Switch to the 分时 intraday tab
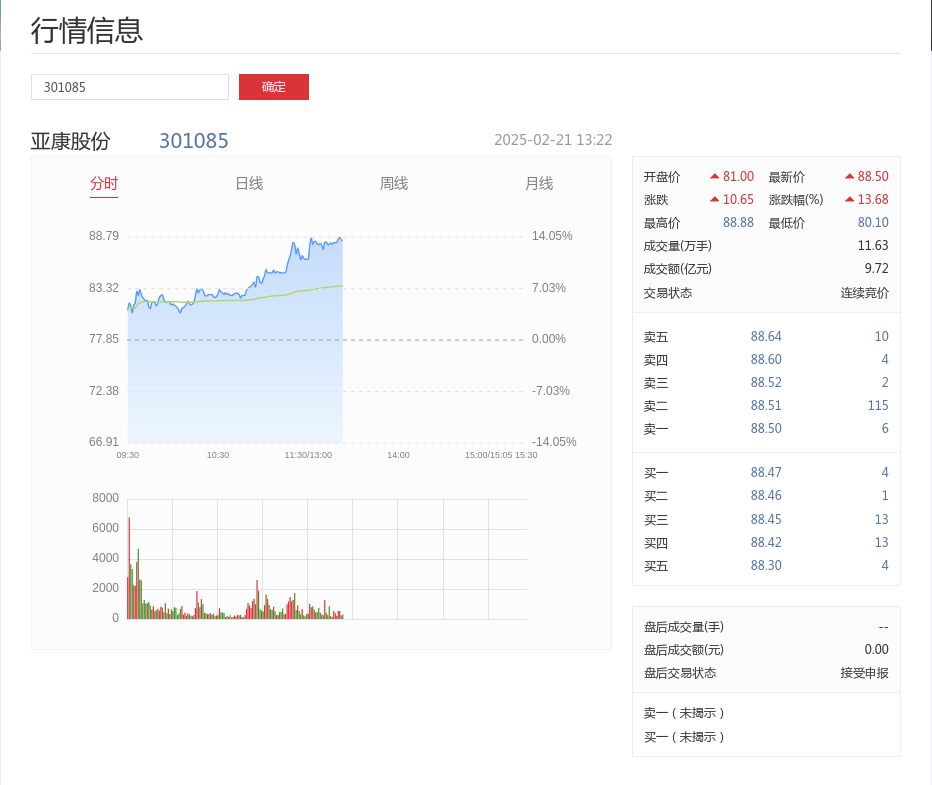Image resolution: width=932 pixels, height=785 pixels. click(104, 183)
